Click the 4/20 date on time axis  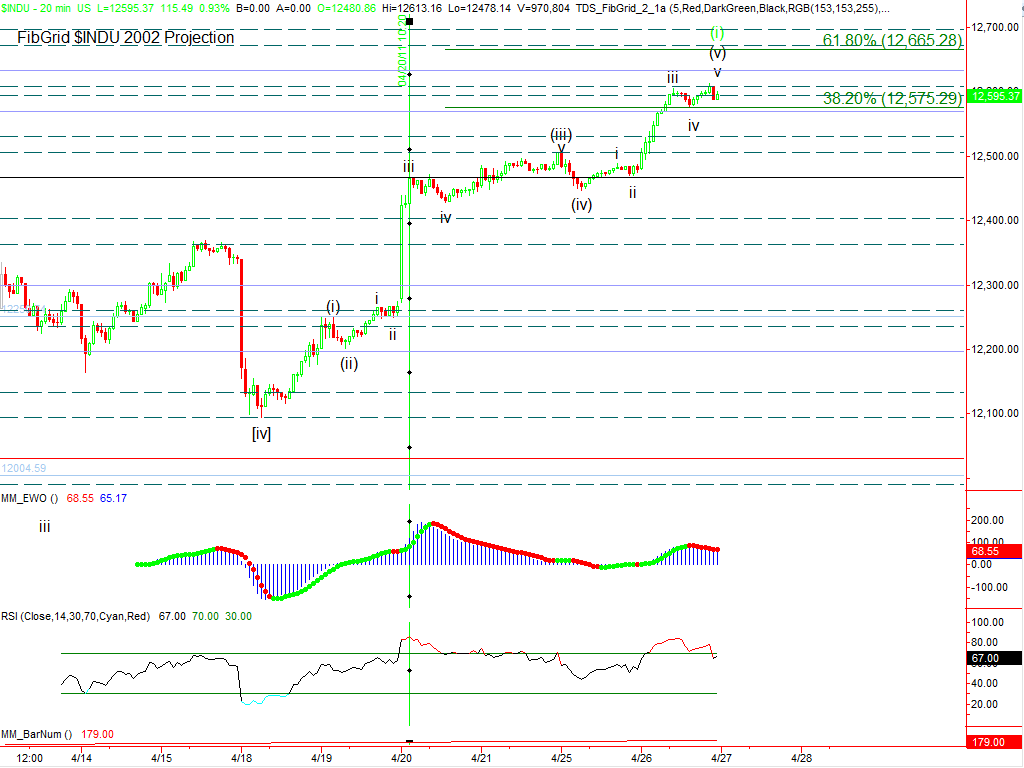(403, 758)
